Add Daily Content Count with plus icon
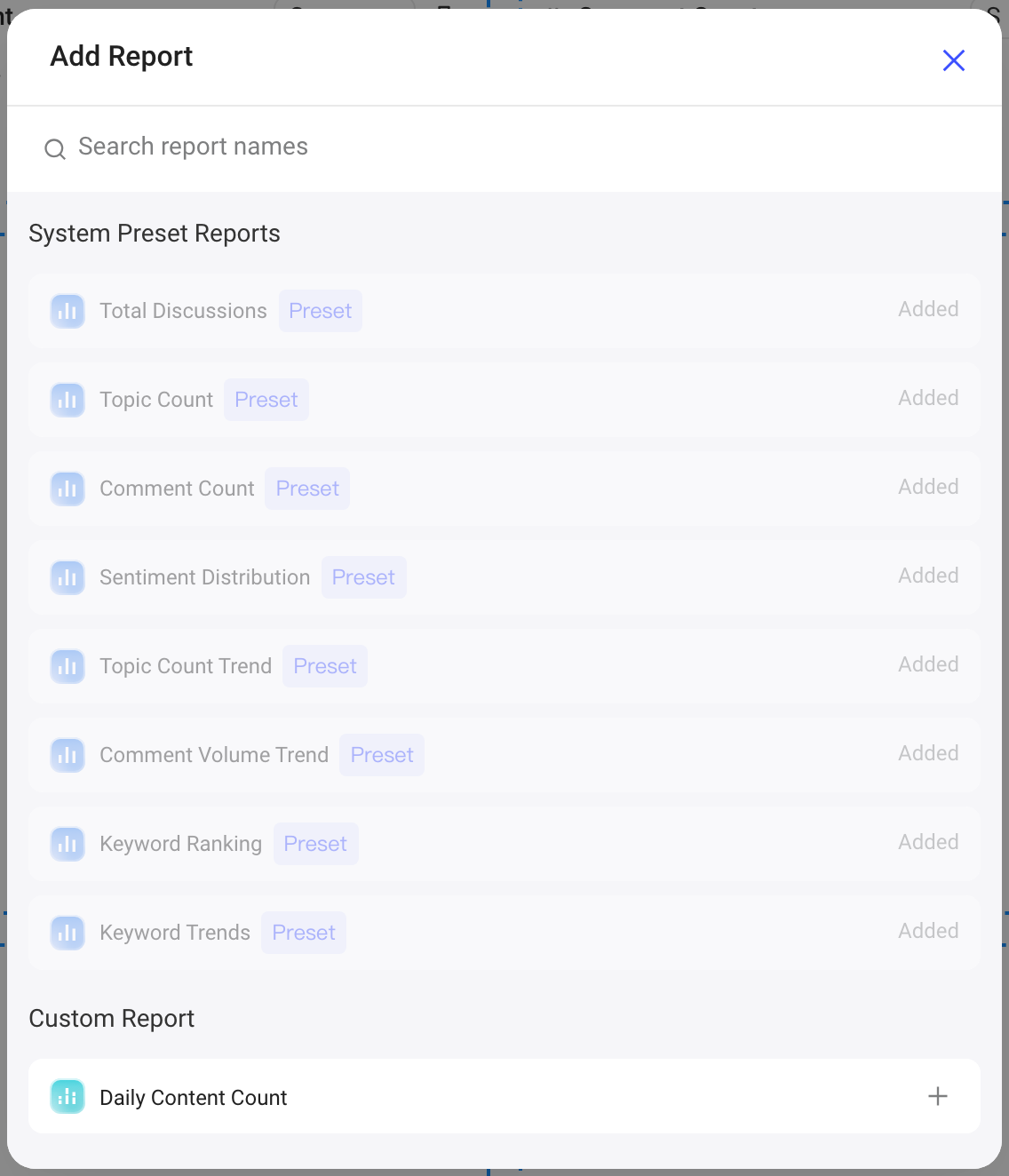The width and height of the screenshot is (1009, 1176). click(x=938, y=1096)
